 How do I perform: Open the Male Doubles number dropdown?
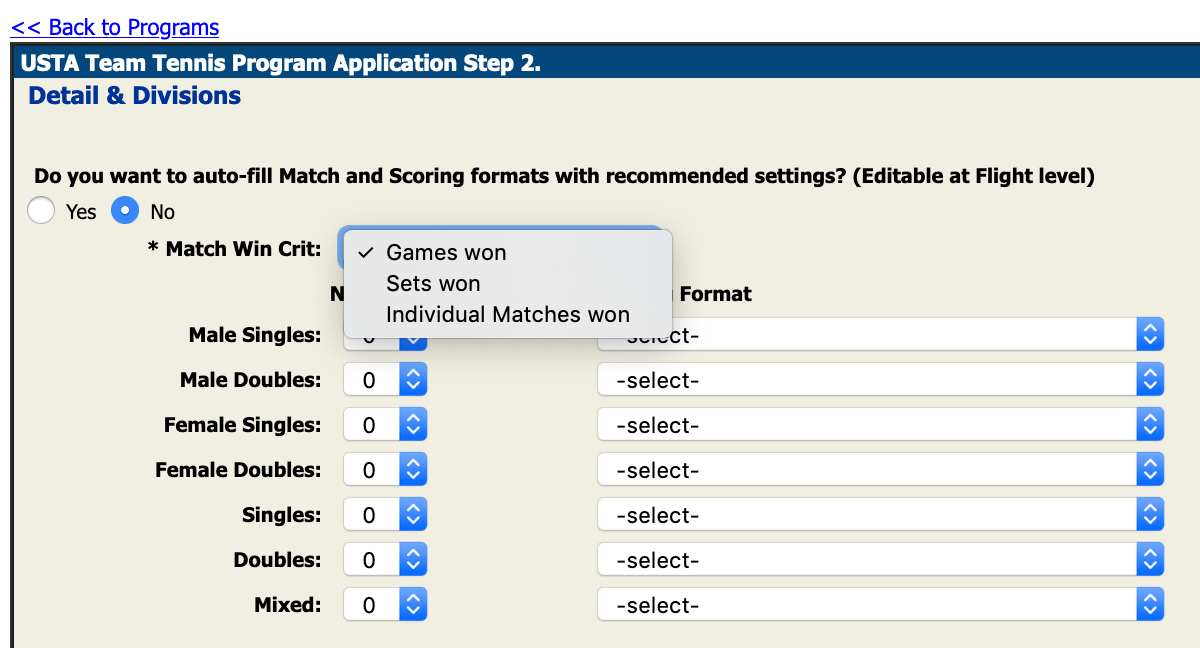click(385, 380)
